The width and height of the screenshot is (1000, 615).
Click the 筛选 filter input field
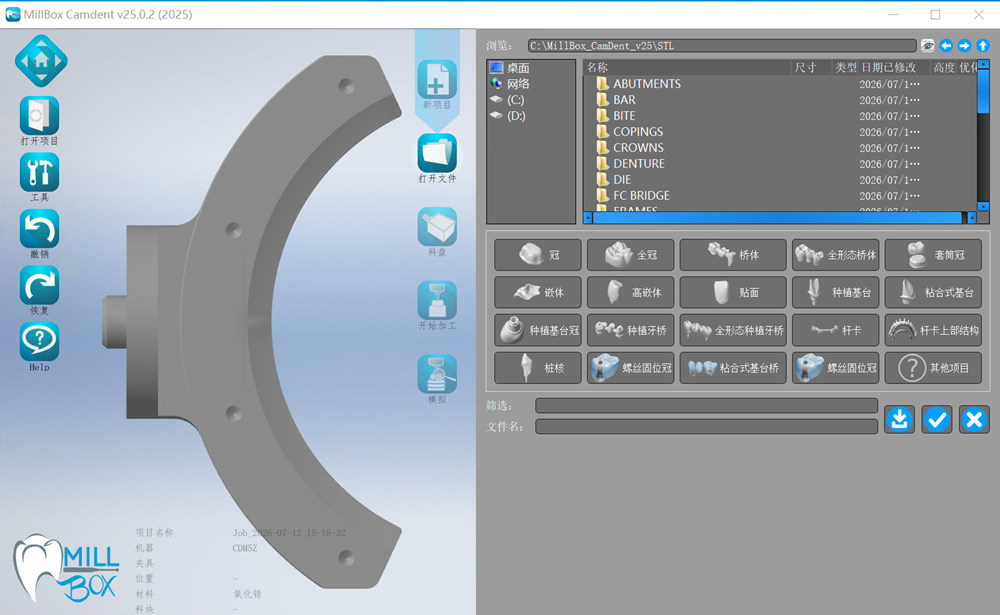[x=707, y=406]
